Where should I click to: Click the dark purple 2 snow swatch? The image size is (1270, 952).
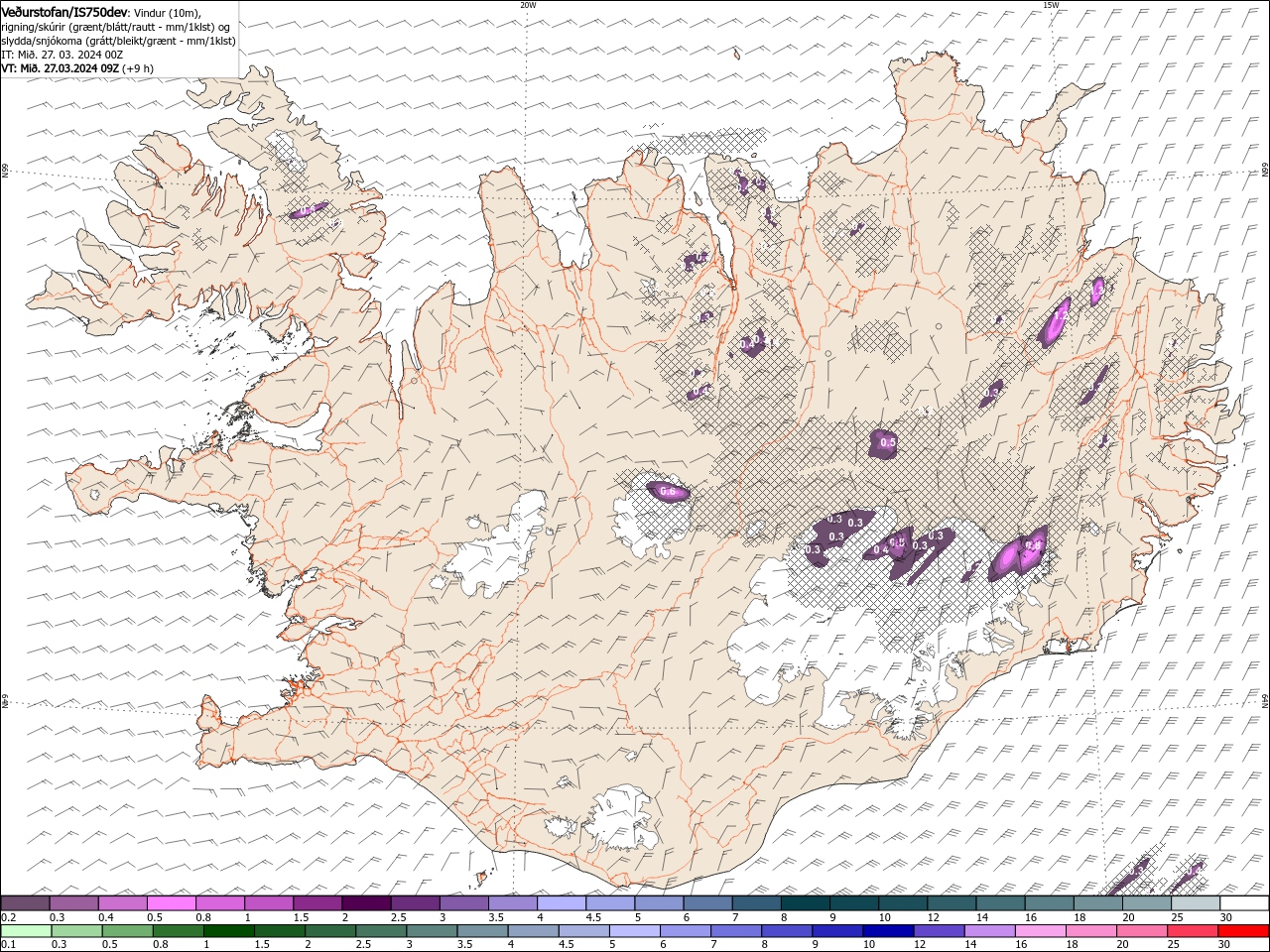pyautogui.click(x=365, y=903)
